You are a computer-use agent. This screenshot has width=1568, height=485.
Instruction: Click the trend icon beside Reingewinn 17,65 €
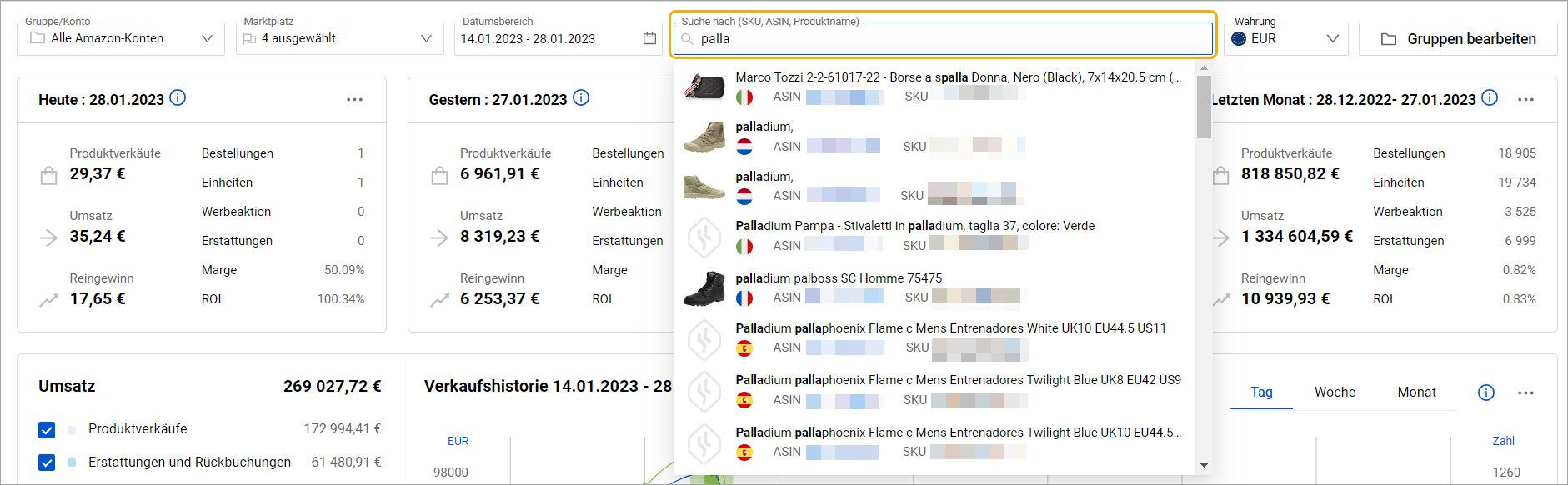point(49,300)
